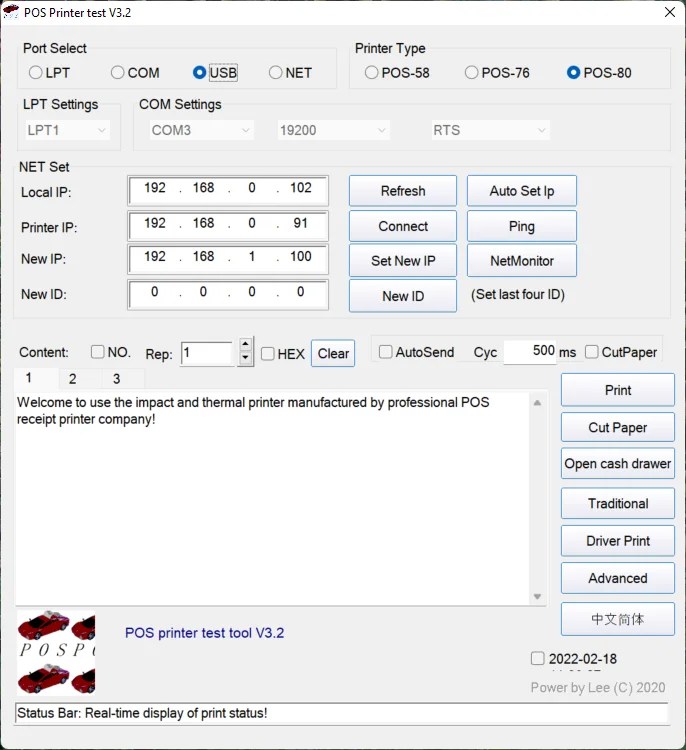This screenshot has width=686, height=750.
Task: Click the Set New IP button
Action: 403,261
